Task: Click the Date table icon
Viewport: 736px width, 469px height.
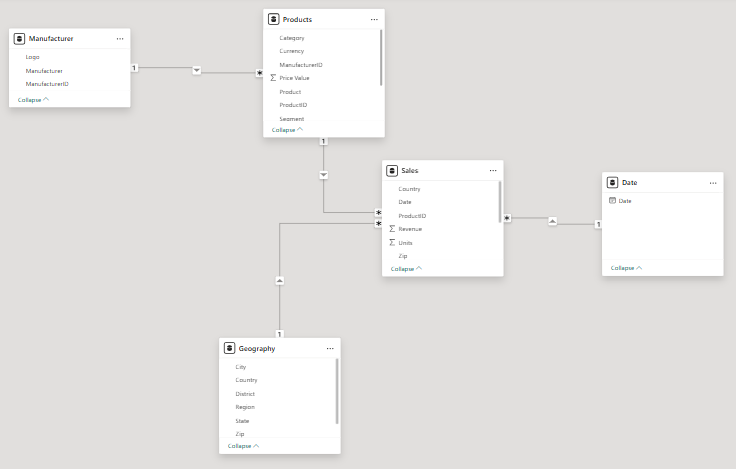Action: 612,183
